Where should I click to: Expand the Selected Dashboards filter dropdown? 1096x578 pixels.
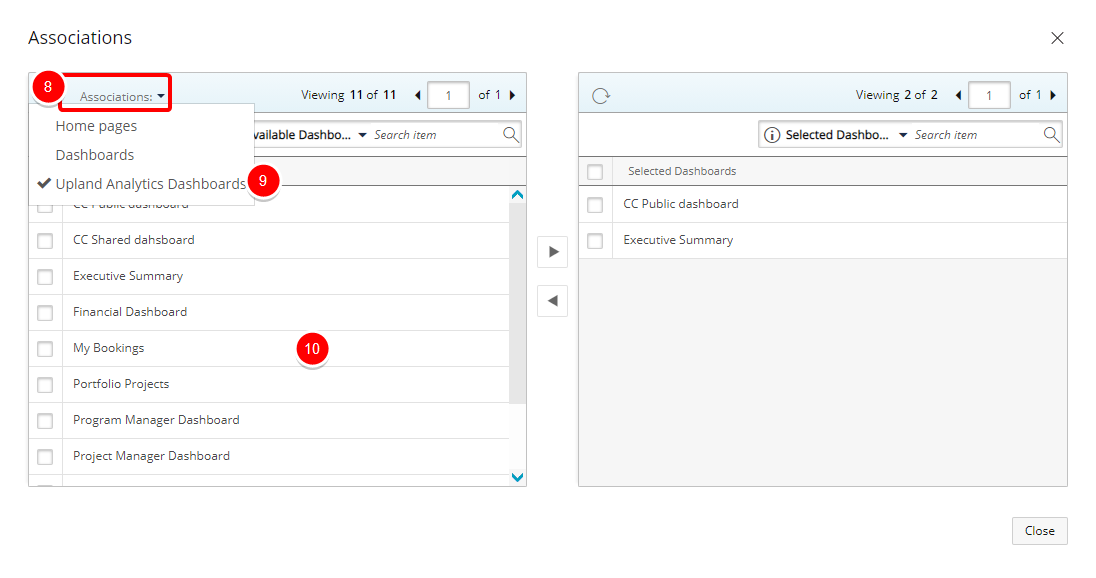pyautogui.click(x=902, y=135)
